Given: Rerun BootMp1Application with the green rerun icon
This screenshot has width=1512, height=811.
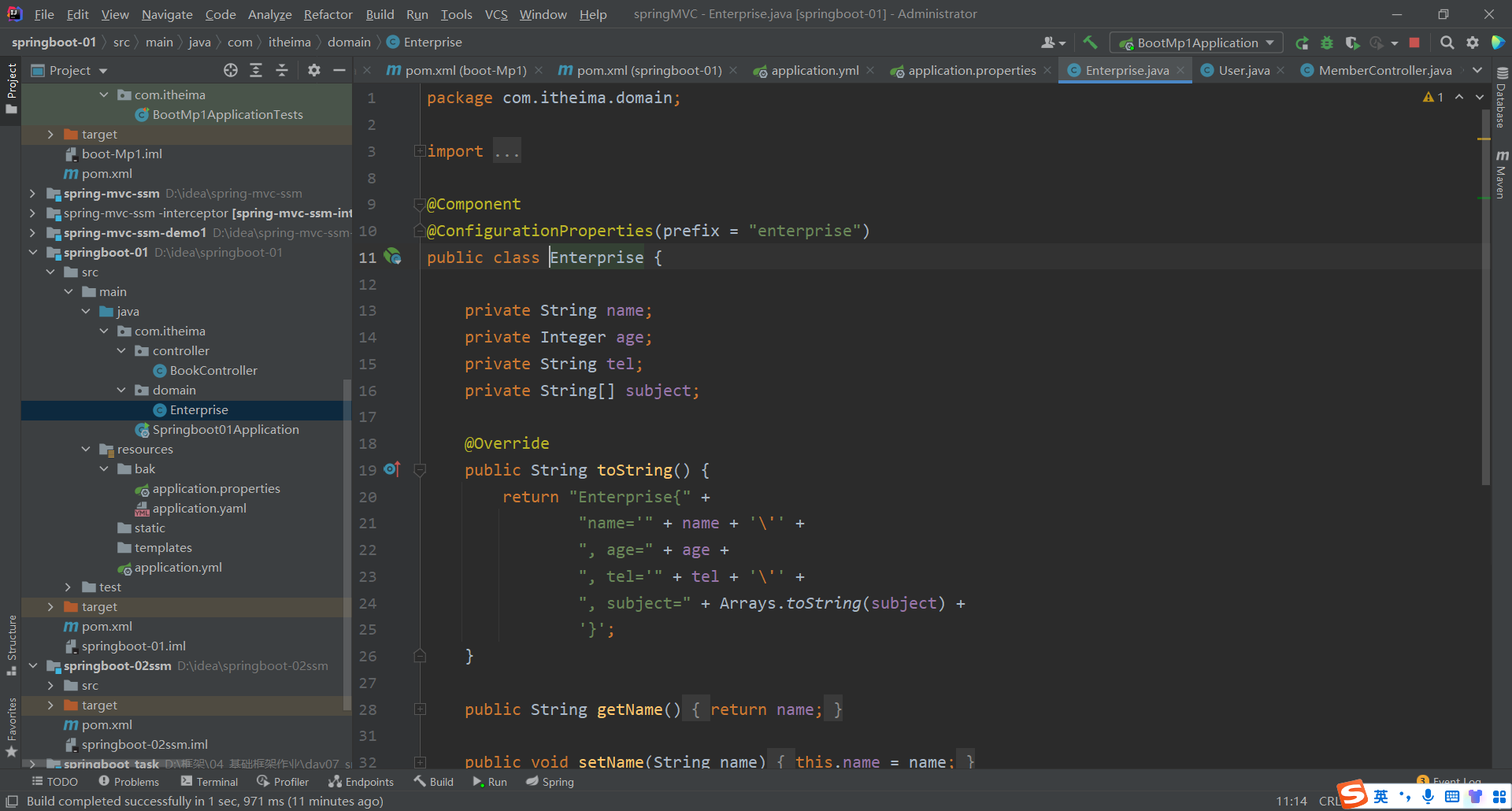Looking at the screenshot, I should pos(1302,43).
